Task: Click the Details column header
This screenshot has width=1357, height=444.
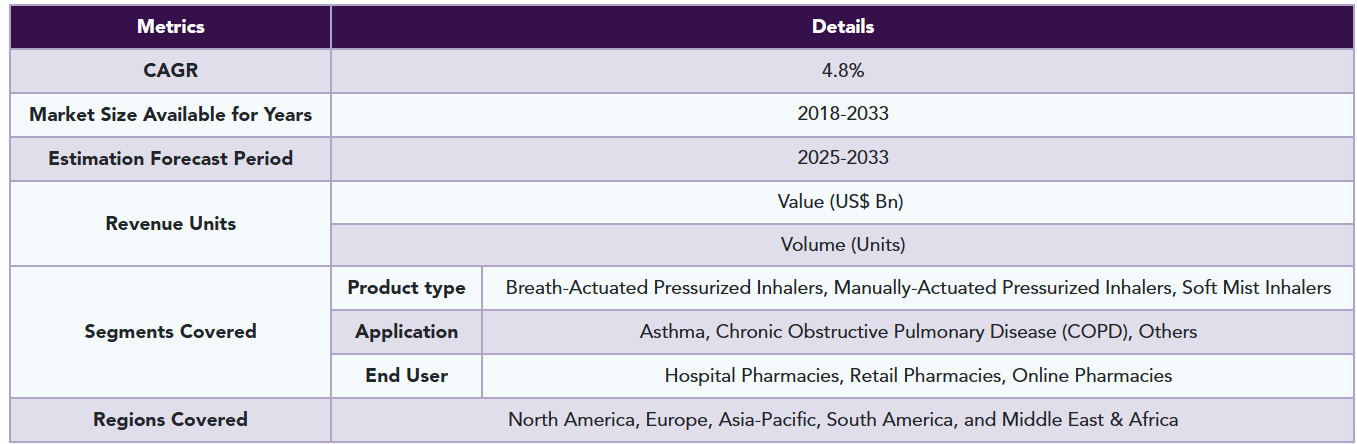Action: coord(843,27)
